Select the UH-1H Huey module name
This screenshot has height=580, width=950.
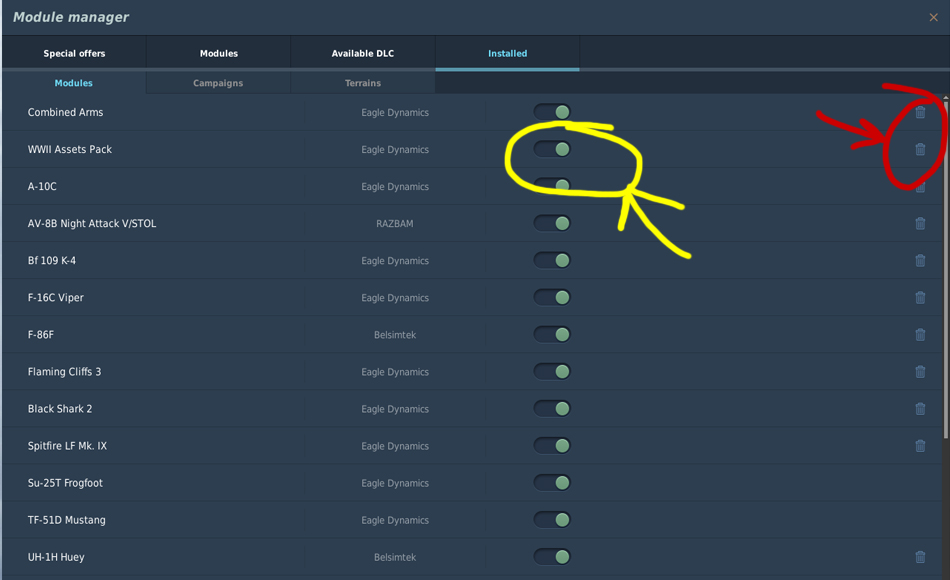tap(56, 557)
